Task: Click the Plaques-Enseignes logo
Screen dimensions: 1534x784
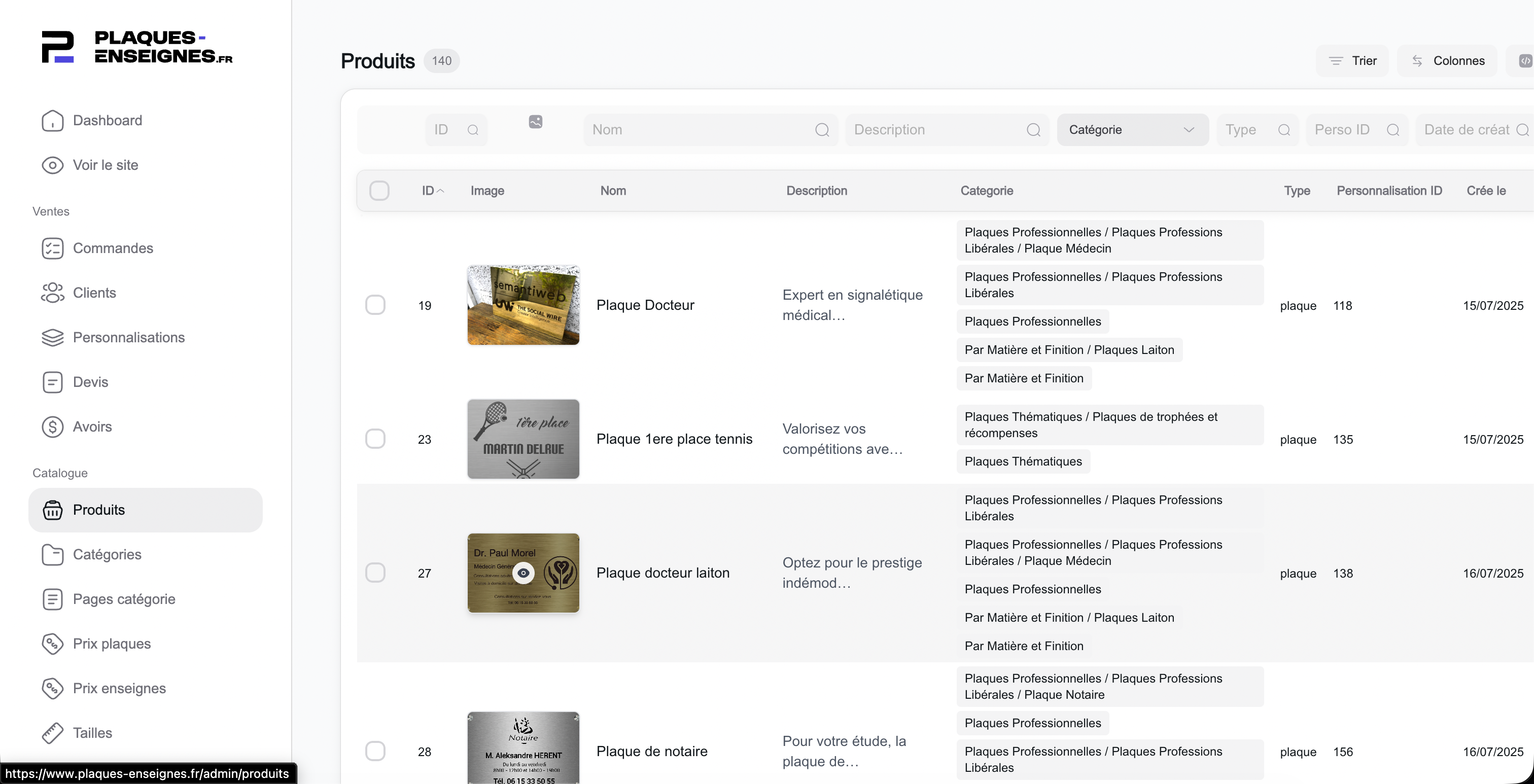Action: click(137, 47)
